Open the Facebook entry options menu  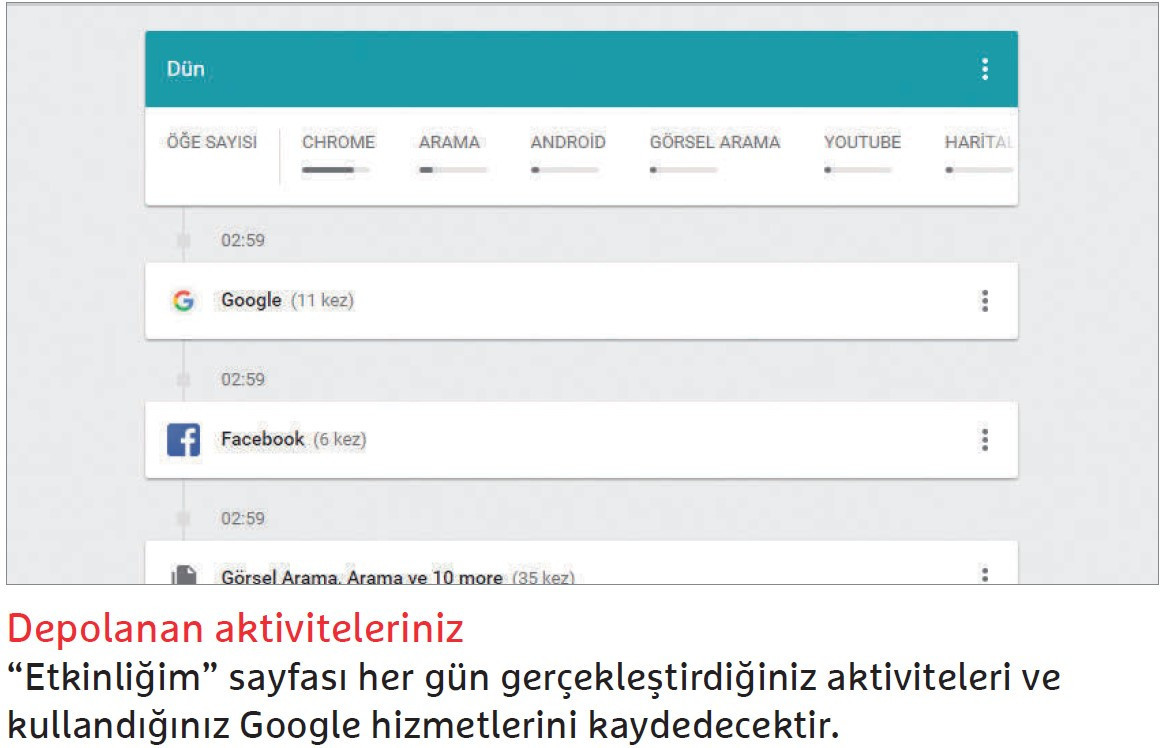984,440
